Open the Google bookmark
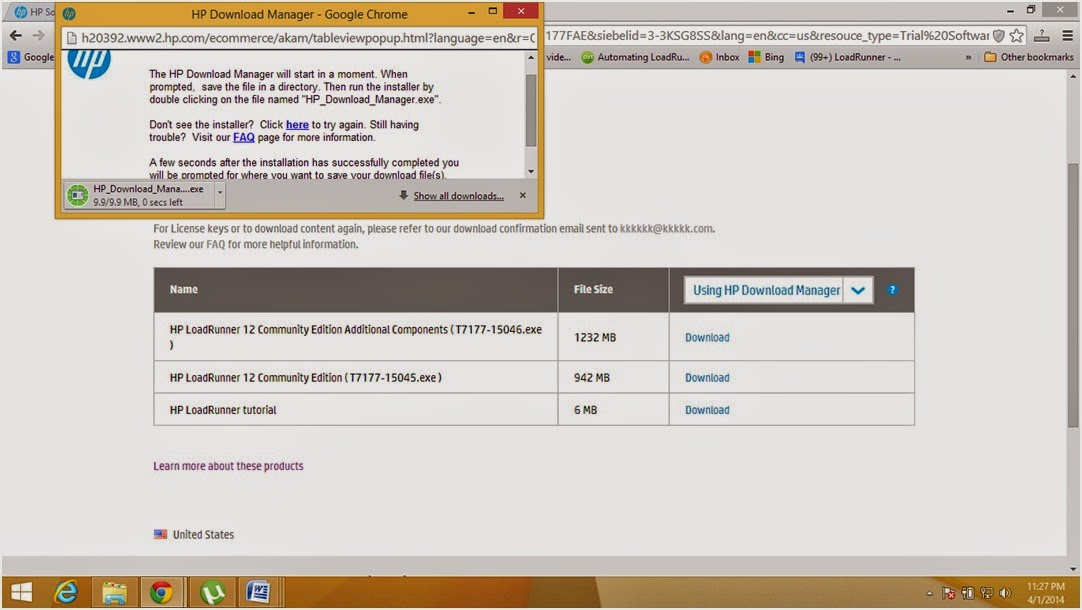Image resolution: width=1082 pixels, height=610 pixels. click(x=31, y=57)
